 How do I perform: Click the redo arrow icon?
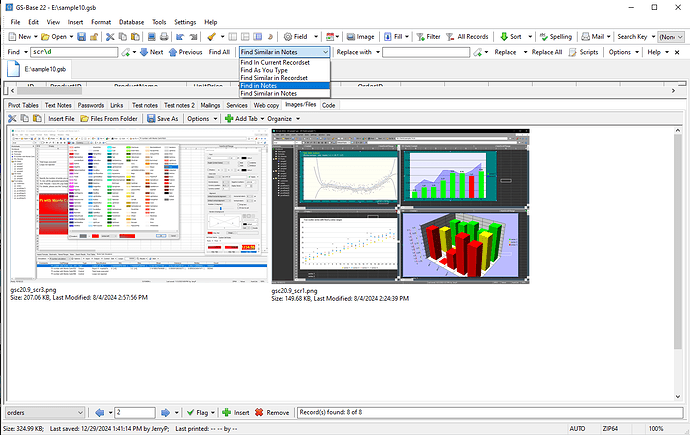tap(193, 37)
